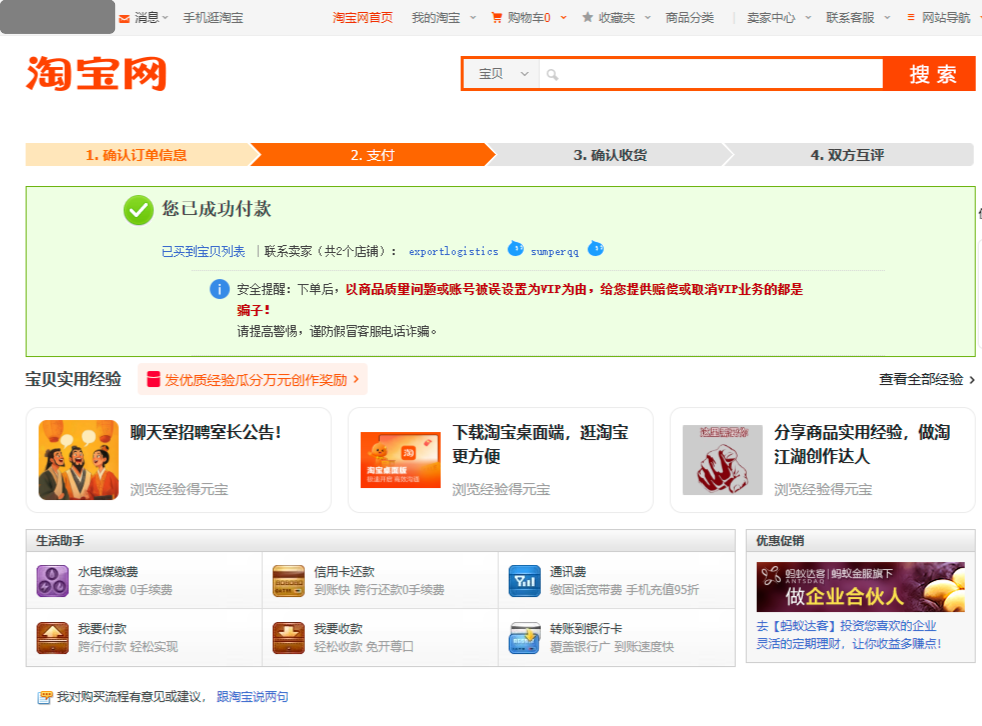The width and height of the screenshot is (982, 726).
Task: Click the 蚂蚁达客 promotional banner image
Action: (860, 587)
